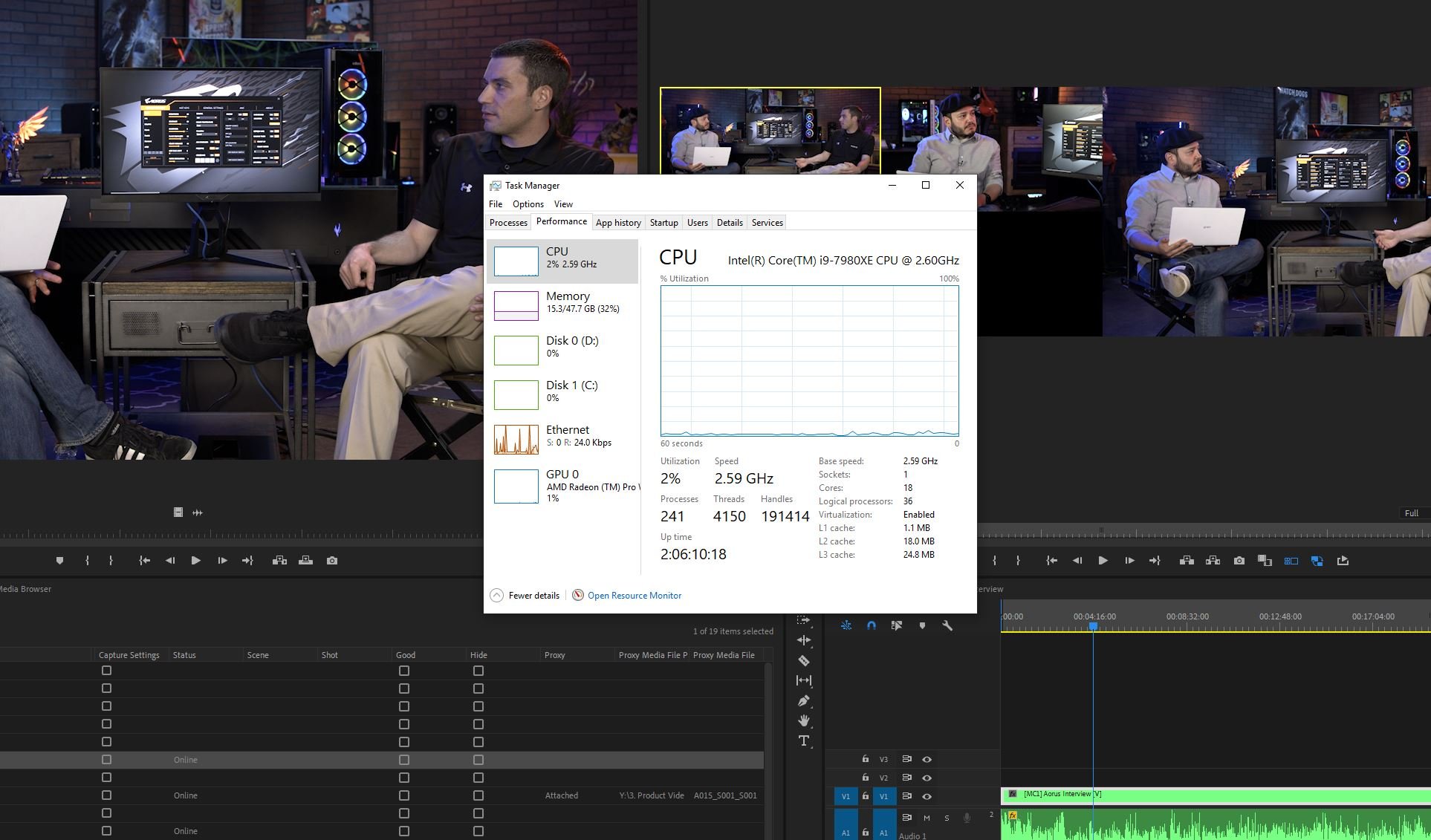Open timeline display settings wrench
The height and width of the screenshot is (840, 1431).
[947, 625]
